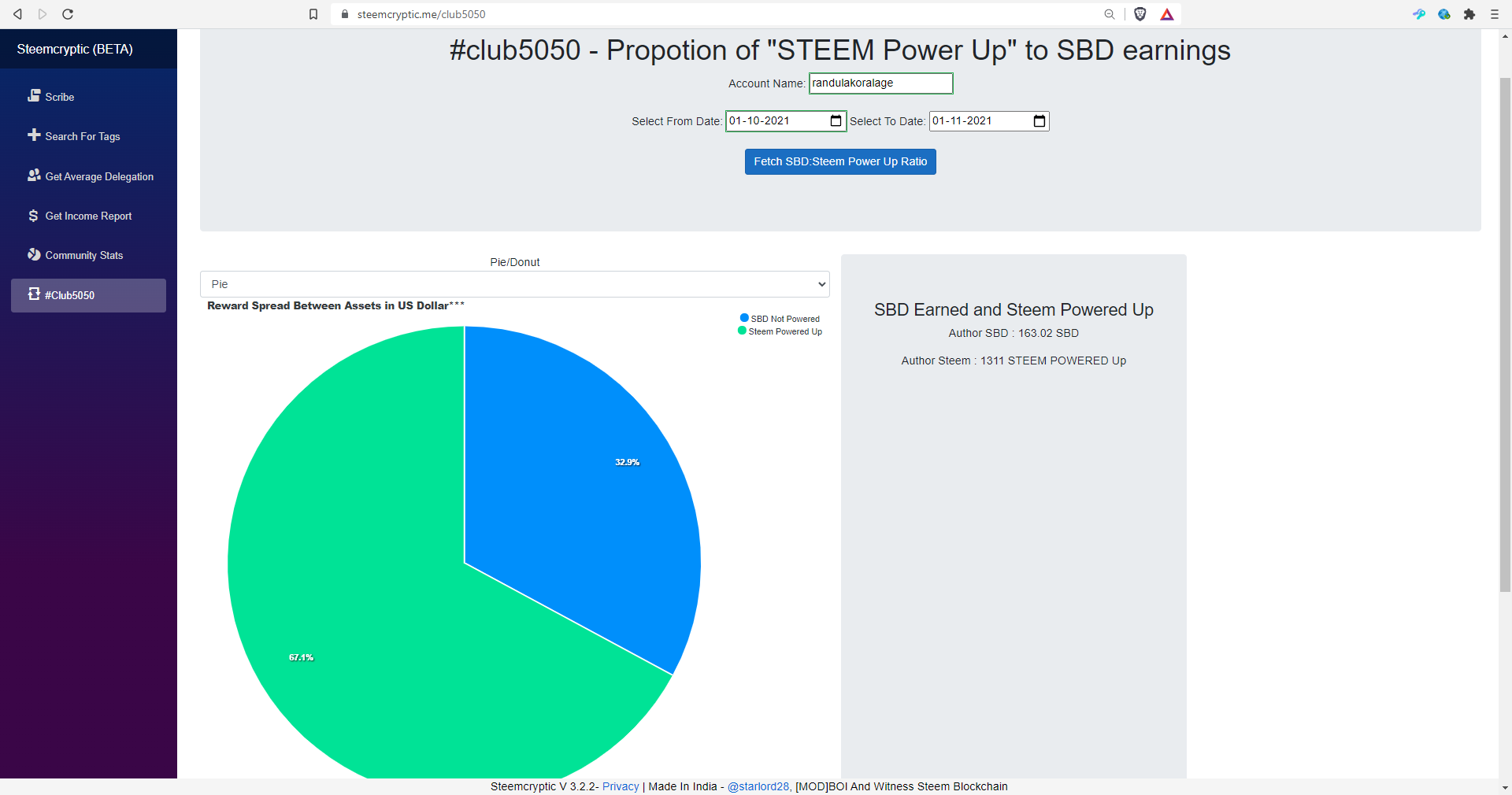Open the browser hamburger menu
This screenshot has height=795, width=1512.
point(1495,14)
